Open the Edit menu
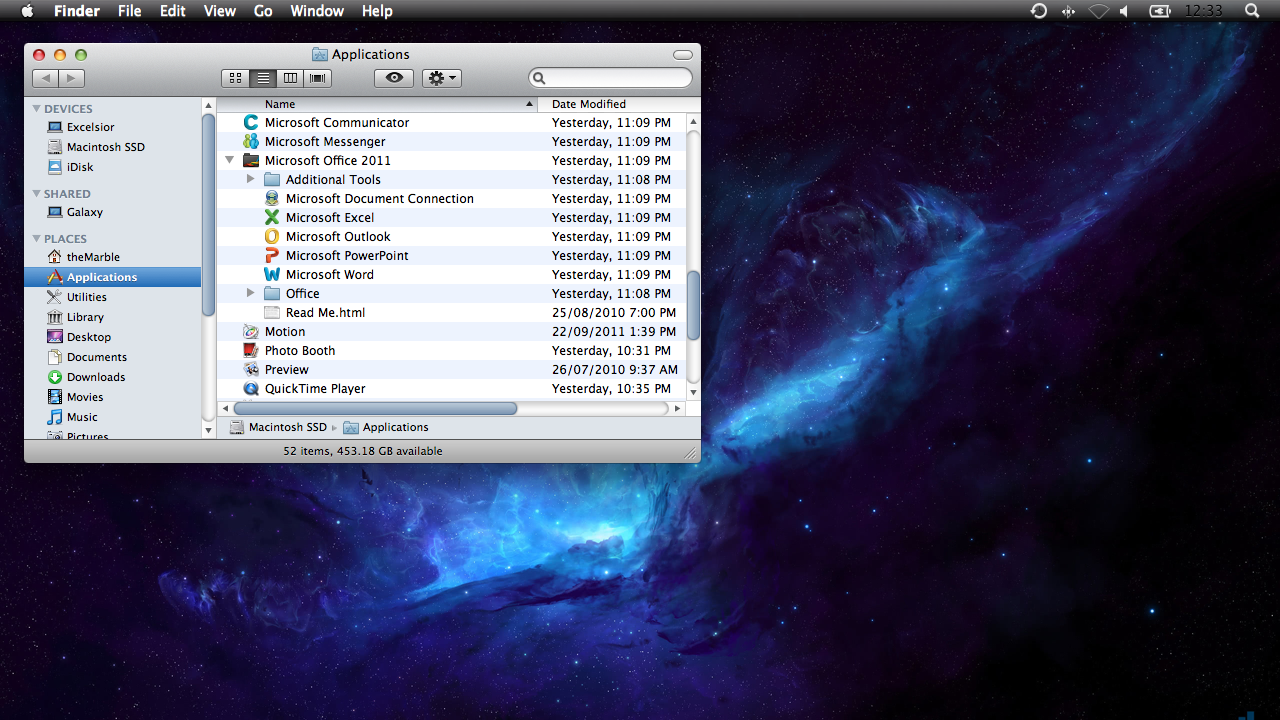Viewport: 1280px width, 720px height. point(173,11)
